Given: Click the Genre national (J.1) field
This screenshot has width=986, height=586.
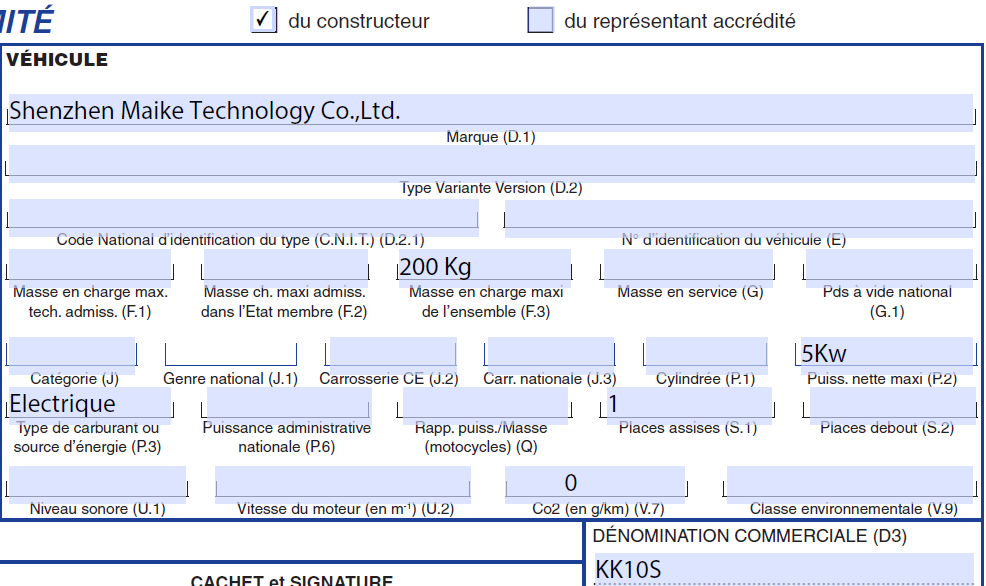Looking at the screenshot, I should point(231,354).
